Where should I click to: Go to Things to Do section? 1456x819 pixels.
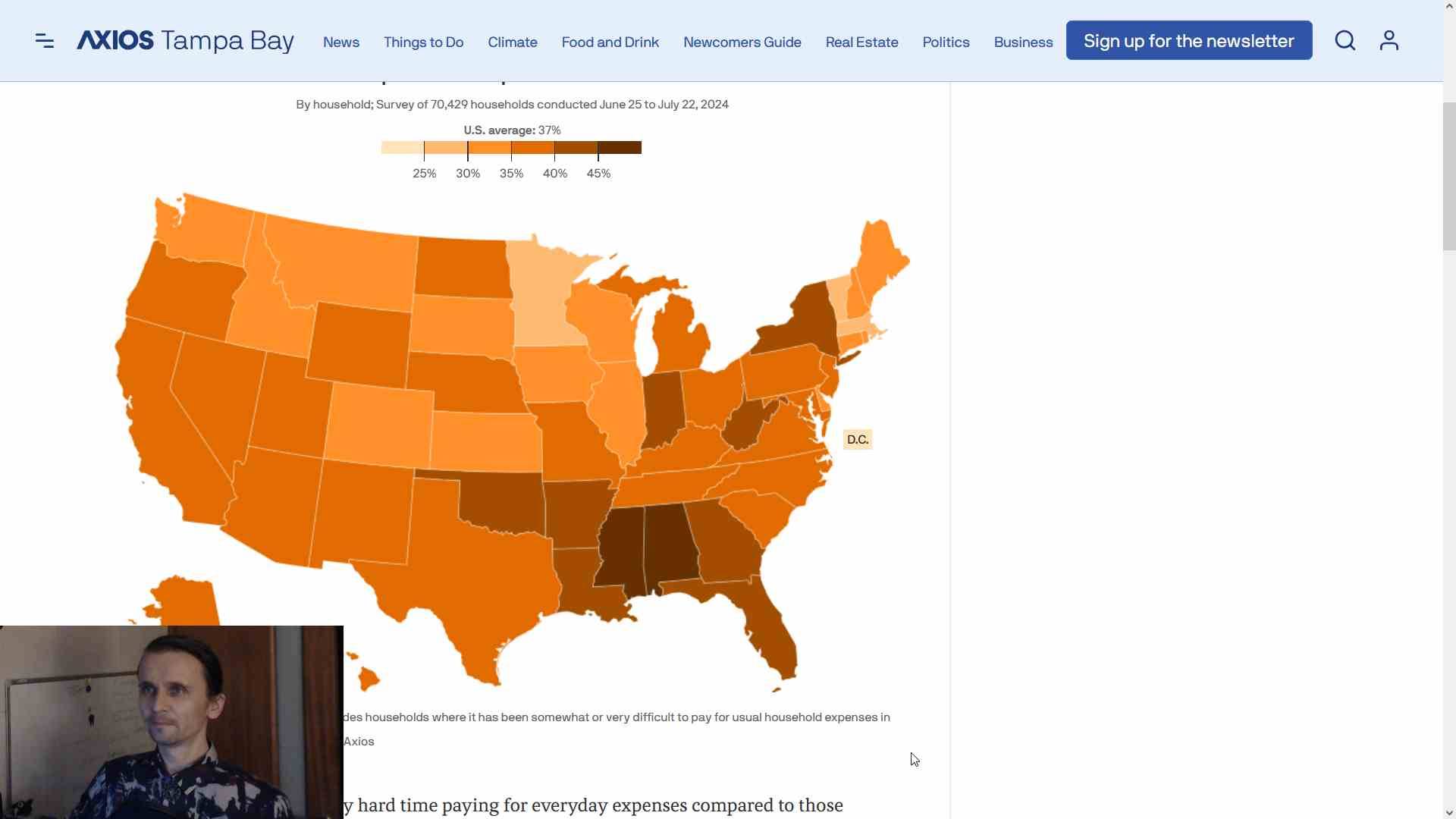[423, 42]
